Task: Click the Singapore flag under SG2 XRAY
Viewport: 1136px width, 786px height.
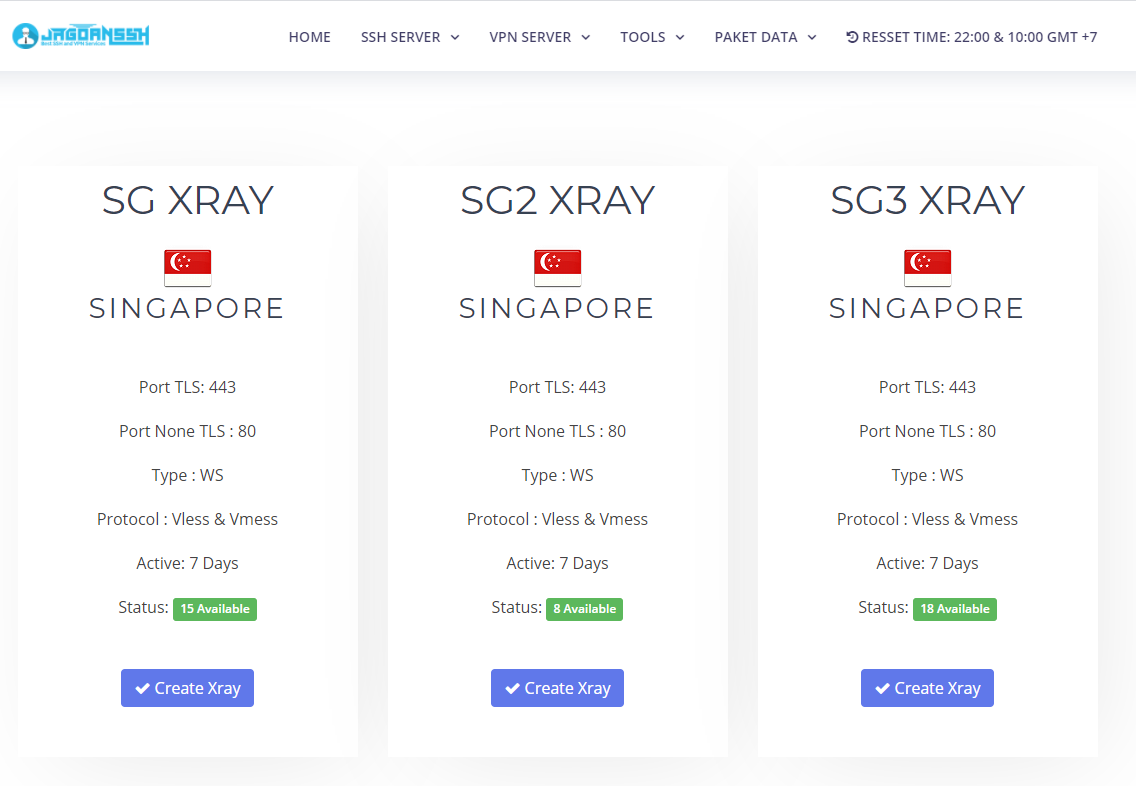Action: (557, 268)
